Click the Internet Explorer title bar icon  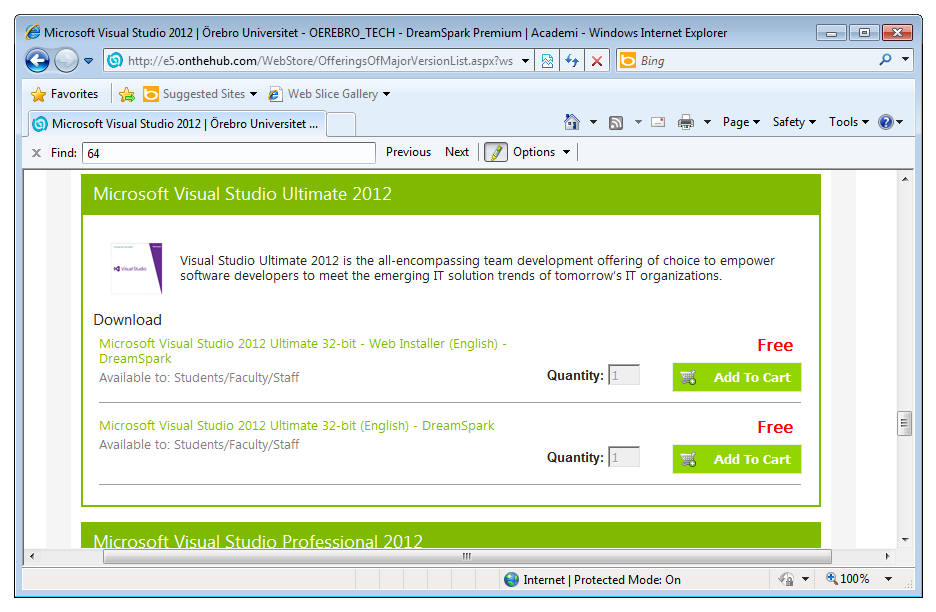click(x=33, y=32)
